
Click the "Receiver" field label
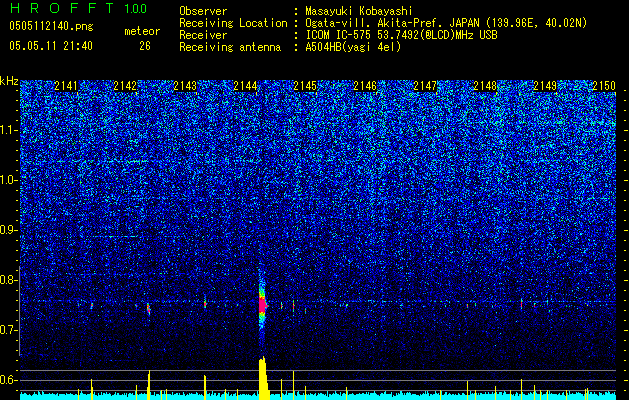coord(203,35)
